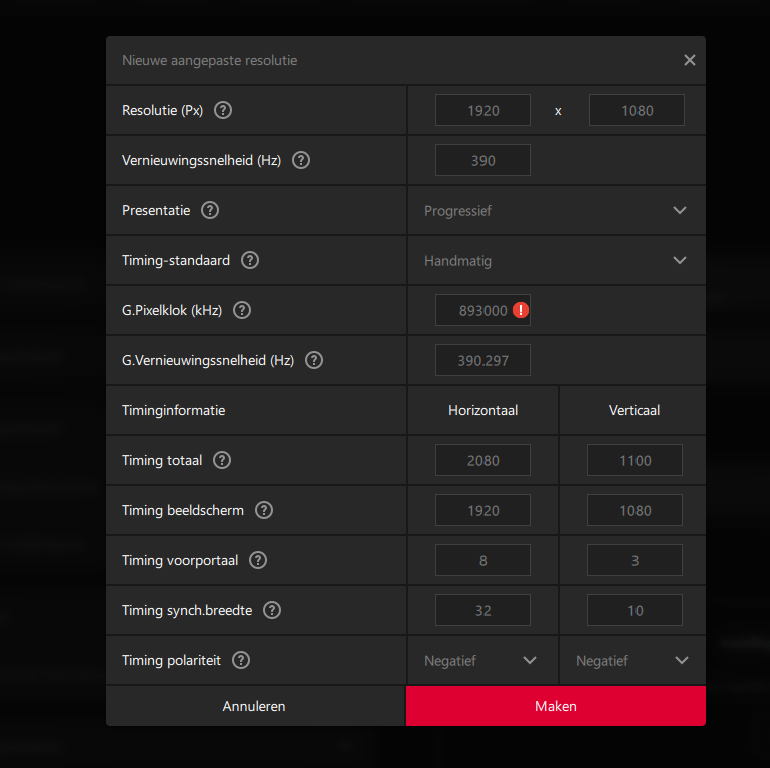Close the Nieuwe aangepaste resolutie dialog
The image size is (770, 768).
[x=689, y=60]
